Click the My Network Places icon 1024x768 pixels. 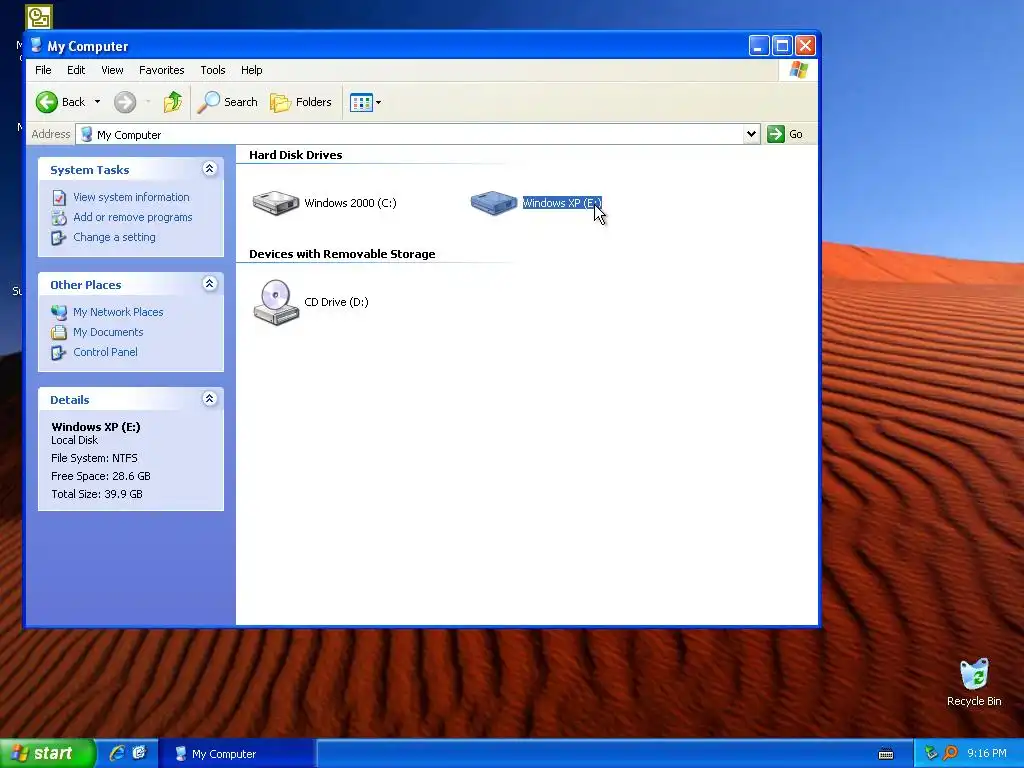coord(59,312)
